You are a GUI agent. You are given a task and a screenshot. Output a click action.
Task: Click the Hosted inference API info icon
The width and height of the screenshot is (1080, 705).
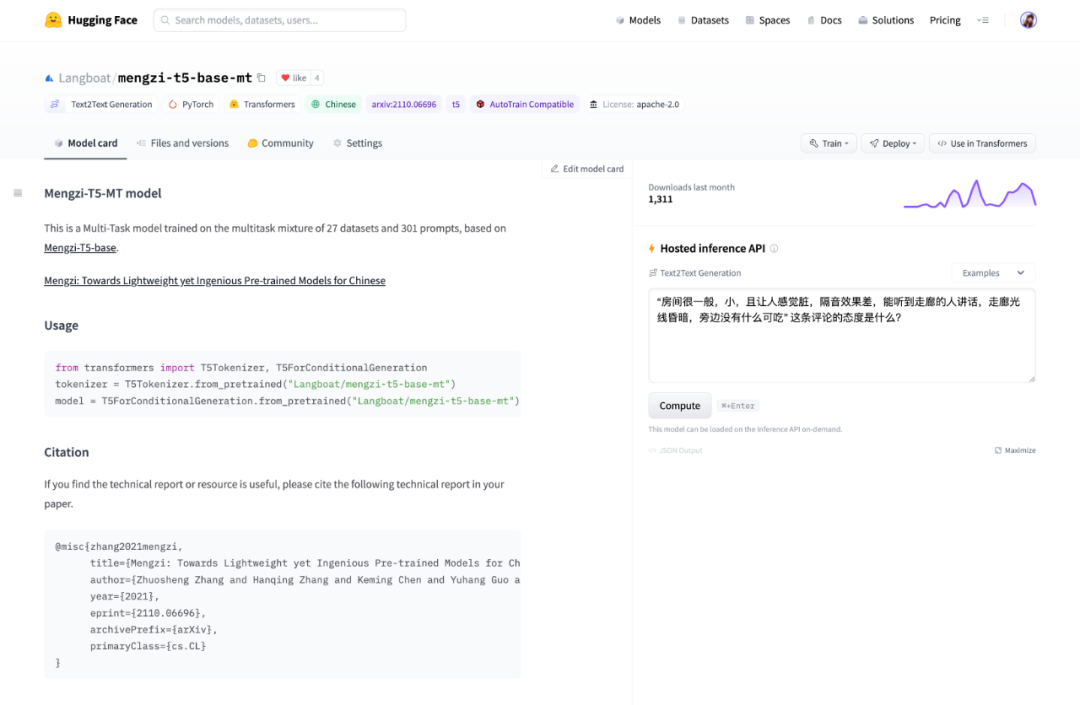coord(774,249)
